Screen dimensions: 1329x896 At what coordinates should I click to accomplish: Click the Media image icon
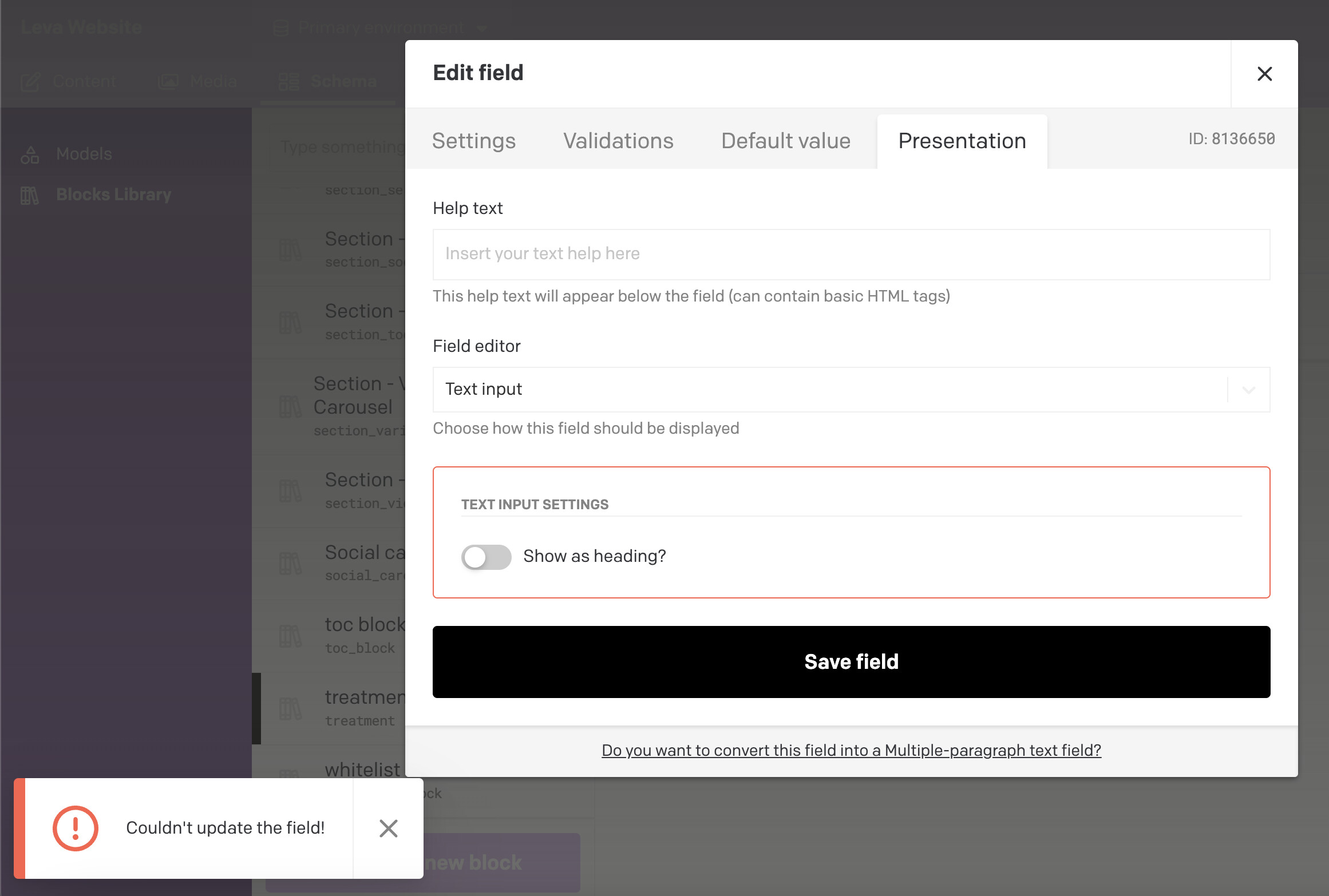168,82
